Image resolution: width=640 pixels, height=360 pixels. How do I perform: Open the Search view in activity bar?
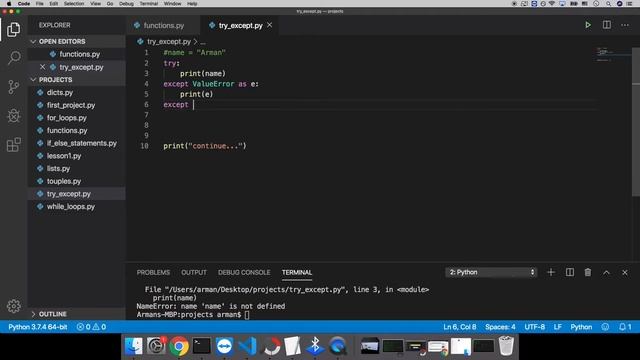pos(14,58)
